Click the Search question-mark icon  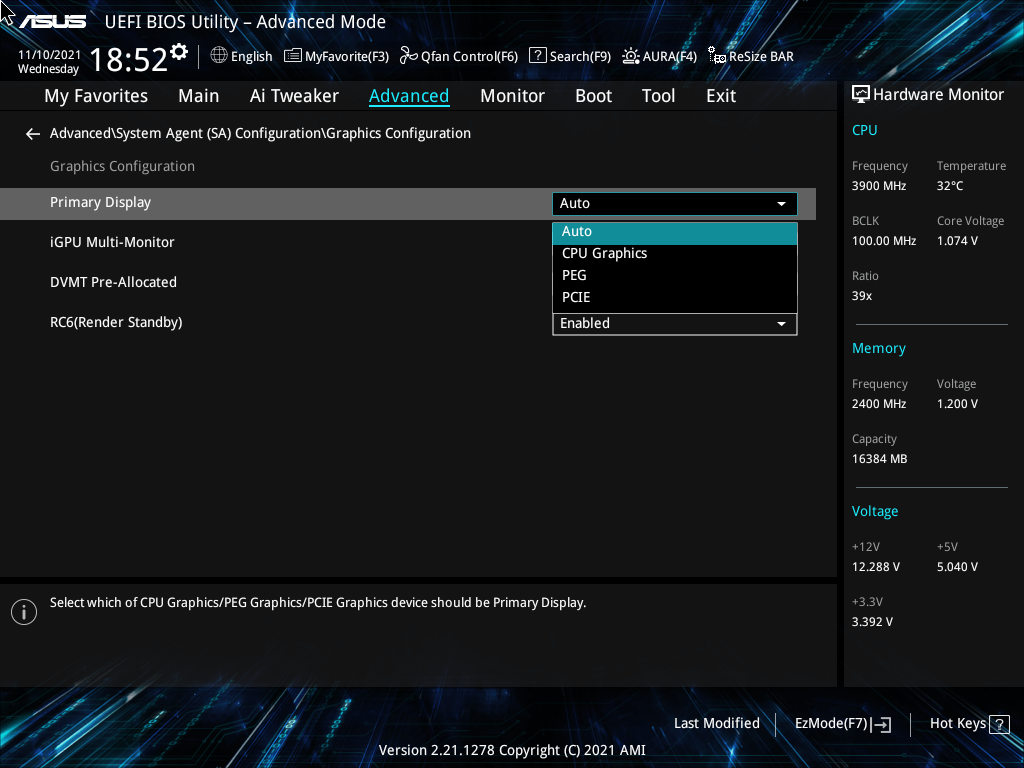[537, 55]
